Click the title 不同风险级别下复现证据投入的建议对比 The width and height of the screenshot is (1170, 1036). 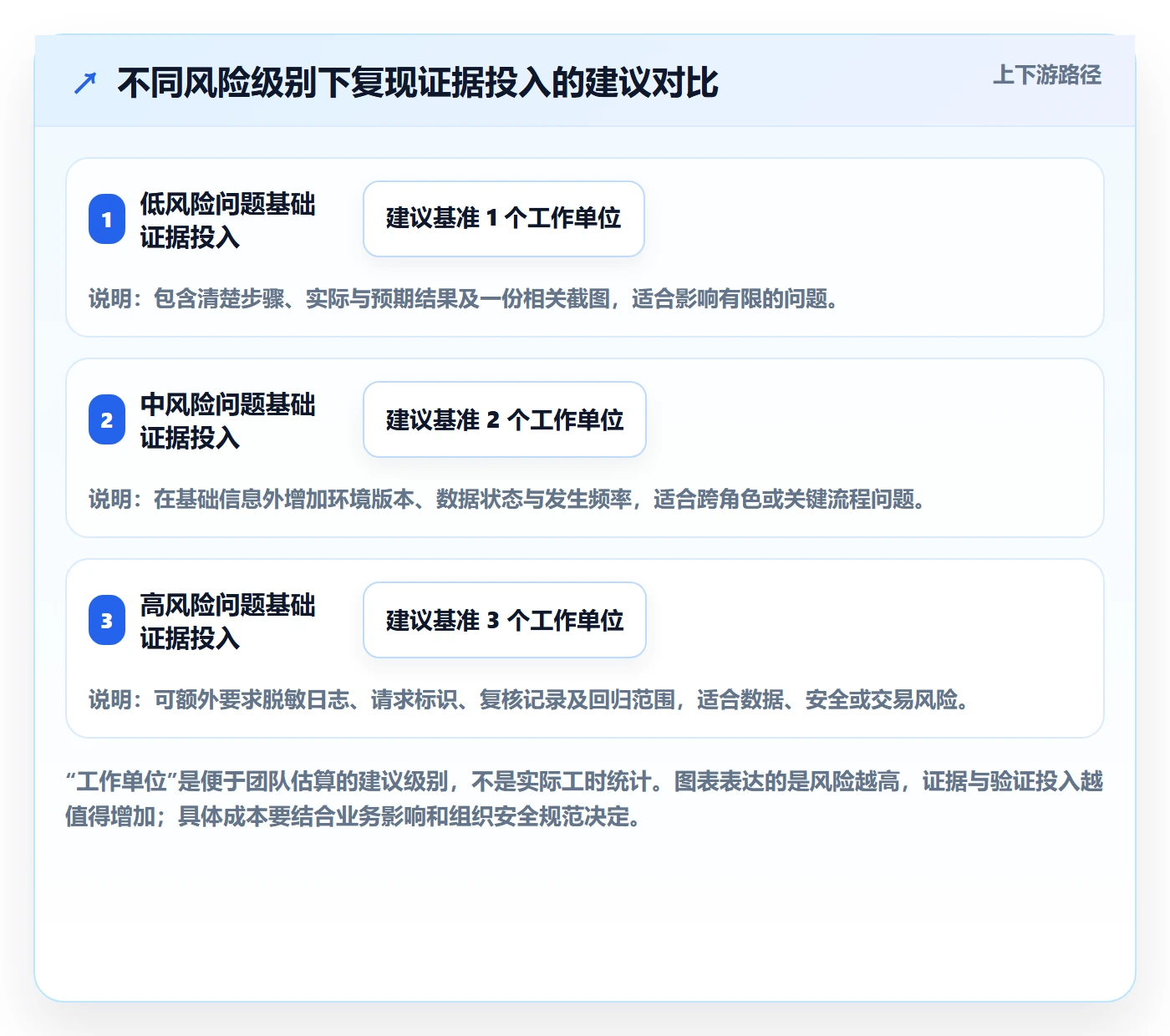pos(418,83)
